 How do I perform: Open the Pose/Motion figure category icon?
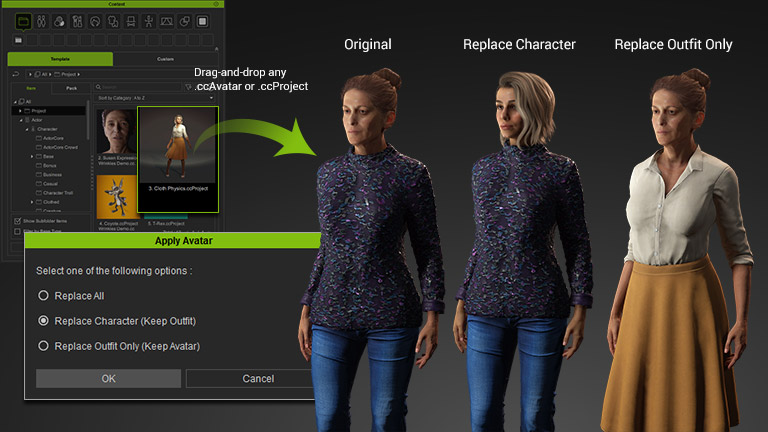pyautogui.click(x=148, y=21)
